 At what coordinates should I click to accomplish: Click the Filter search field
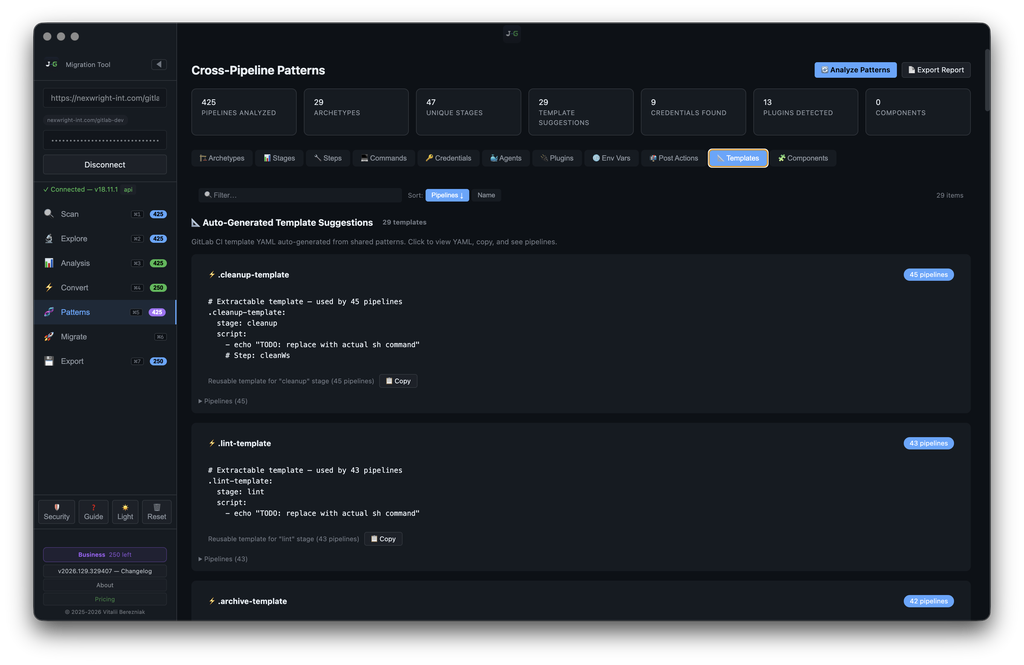(300, 195)
